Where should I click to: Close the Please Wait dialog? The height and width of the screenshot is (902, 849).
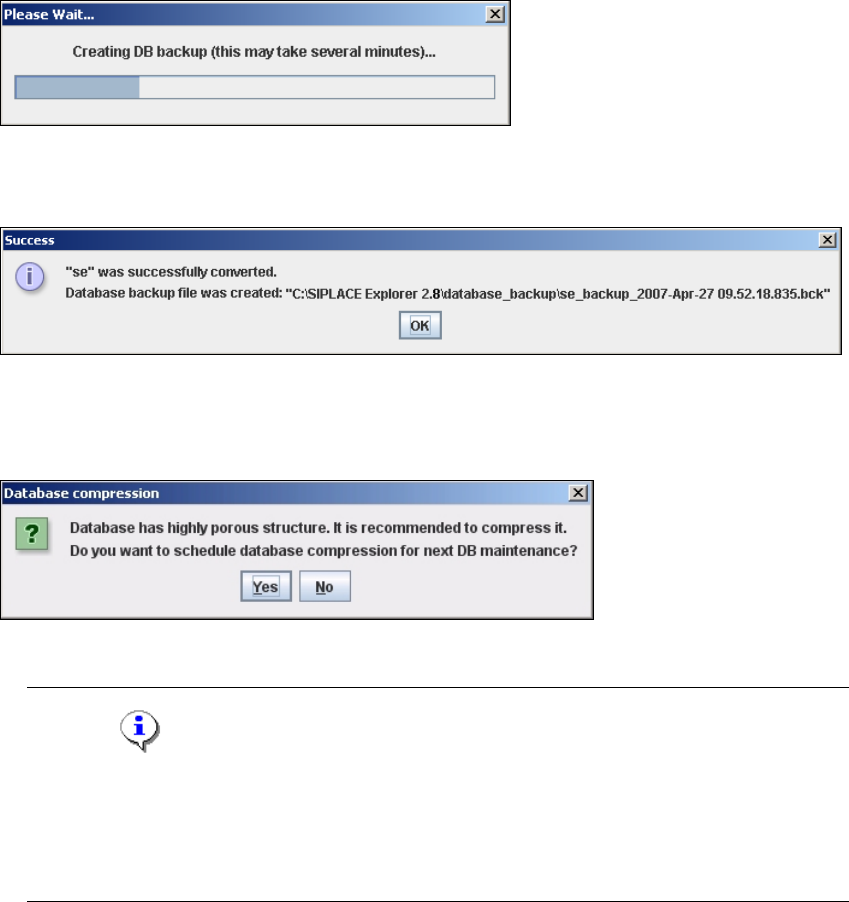pos(495,14)
